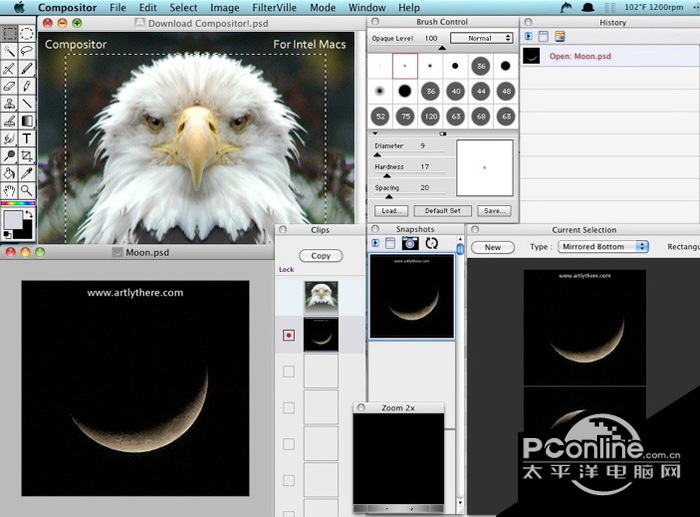The image size is (700, 517).
Task: Open the Mirrored Bottom type dropdown
Action: point(603,247)
